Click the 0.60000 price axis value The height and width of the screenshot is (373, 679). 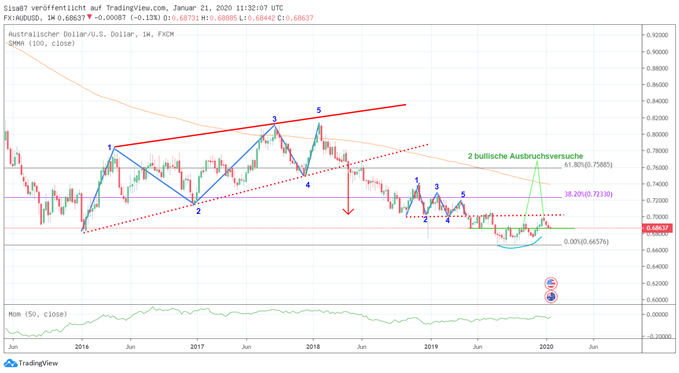point(657,300)
